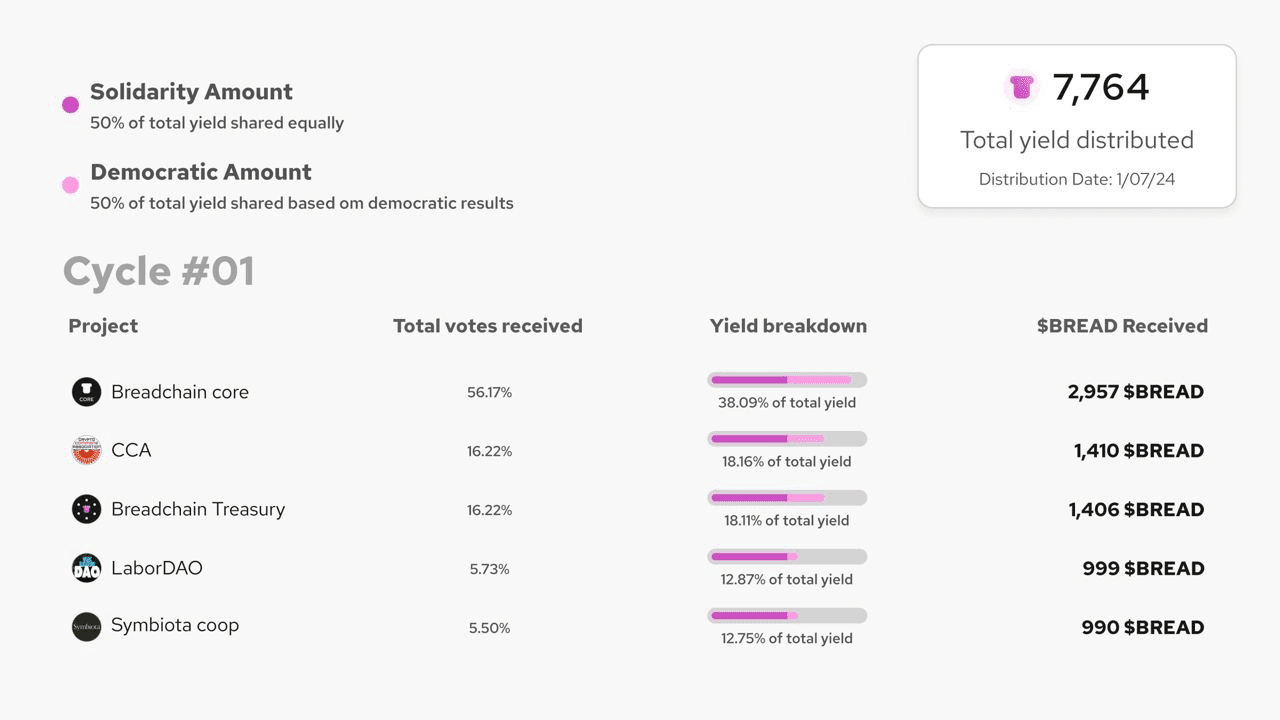This screenshot has height=720, width=1280.
Task: Click the Solidarity Amount legend dot
Action: point(70,104)
